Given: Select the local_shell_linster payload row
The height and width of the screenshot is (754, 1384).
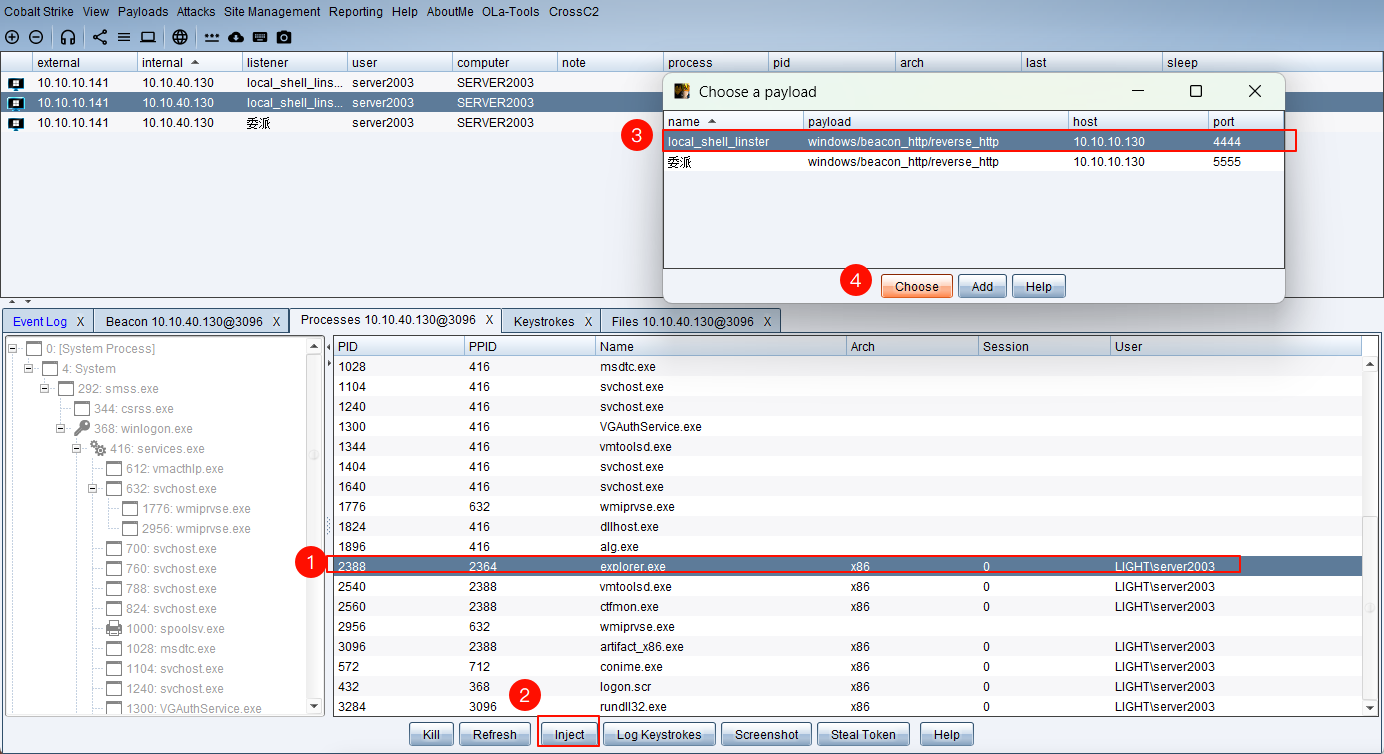Looking at the screenshot, I should click(974, 141).
